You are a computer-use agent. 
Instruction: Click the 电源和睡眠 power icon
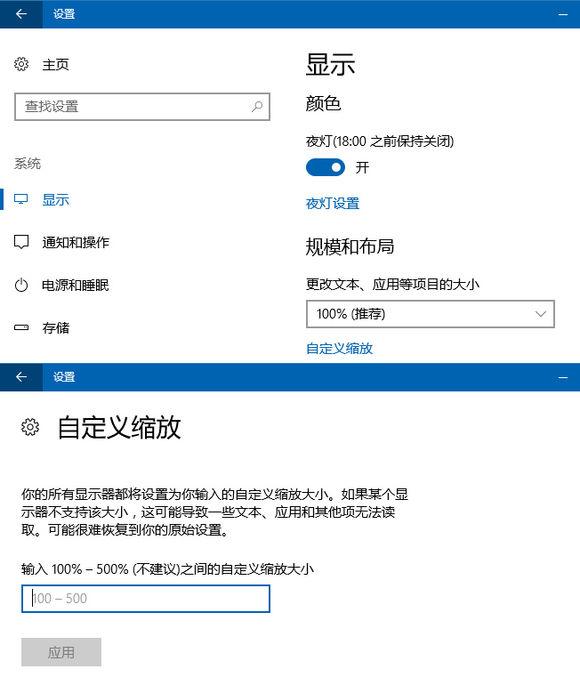(21, 285)
